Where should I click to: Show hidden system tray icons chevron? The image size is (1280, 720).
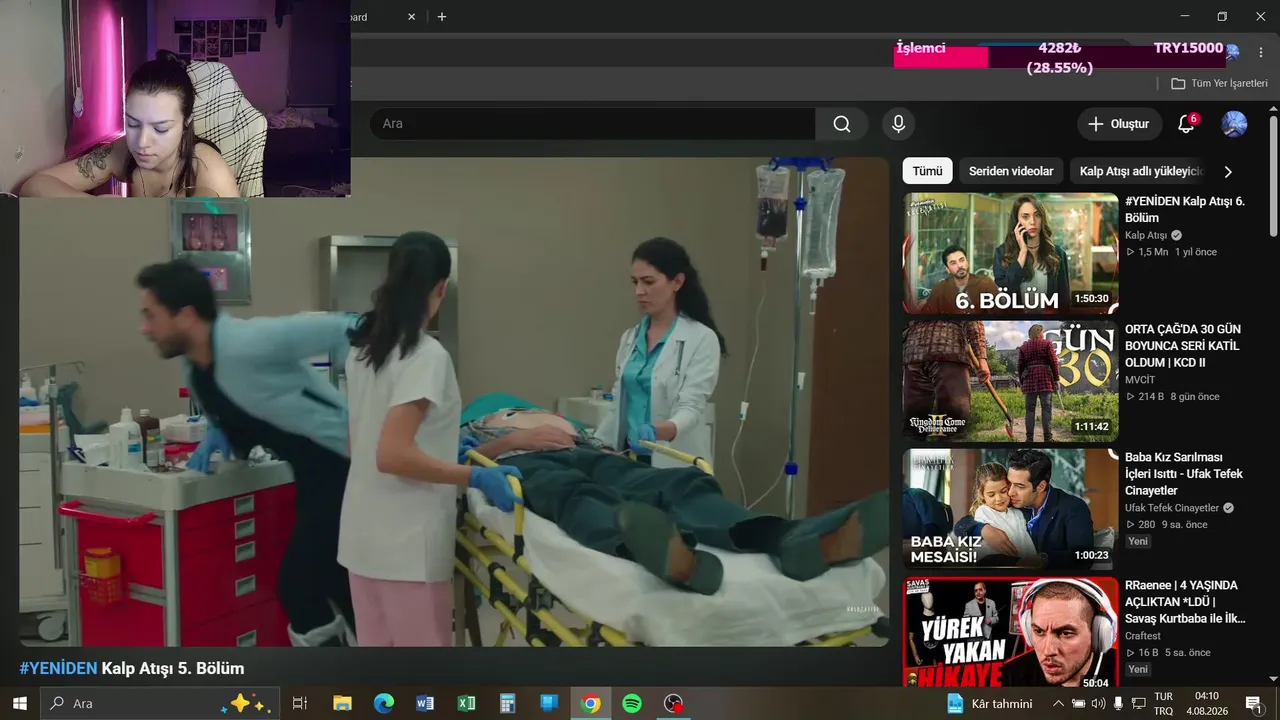point(1058,703)
